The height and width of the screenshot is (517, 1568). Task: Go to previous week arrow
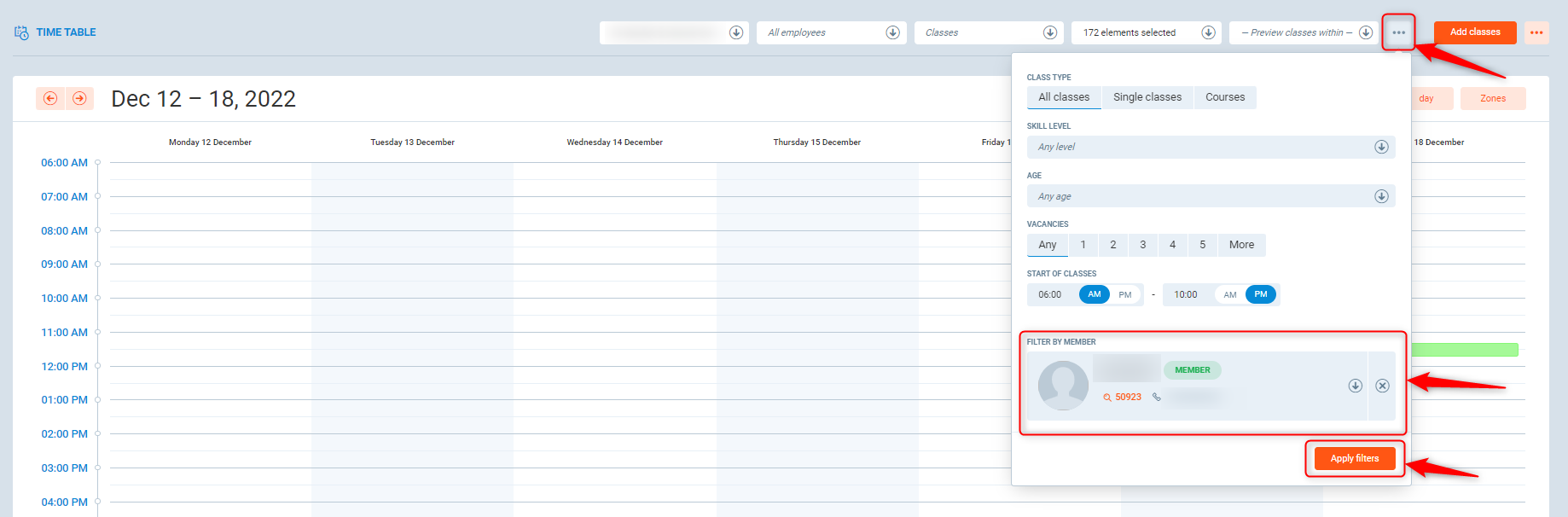coord(50,98)
